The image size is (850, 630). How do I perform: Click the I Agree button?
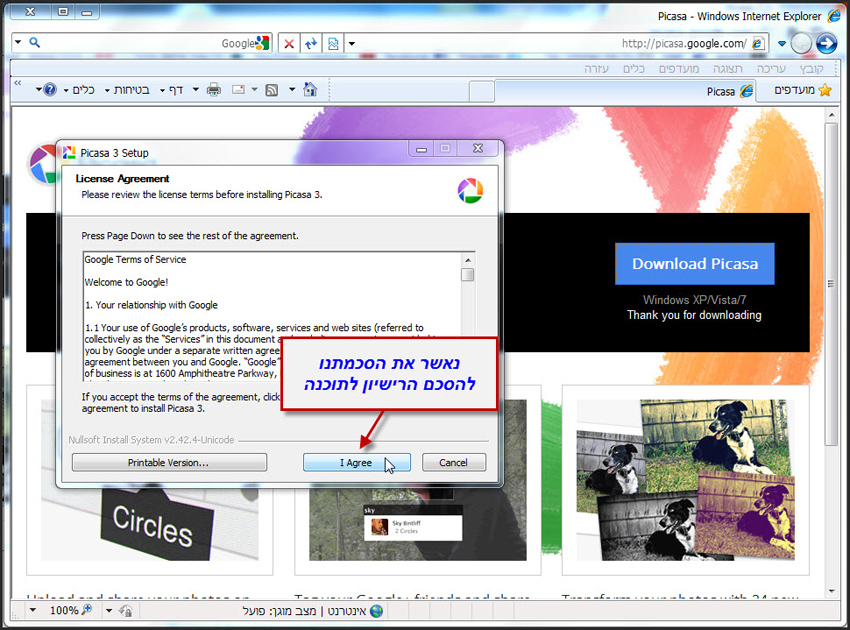(356, 462)
